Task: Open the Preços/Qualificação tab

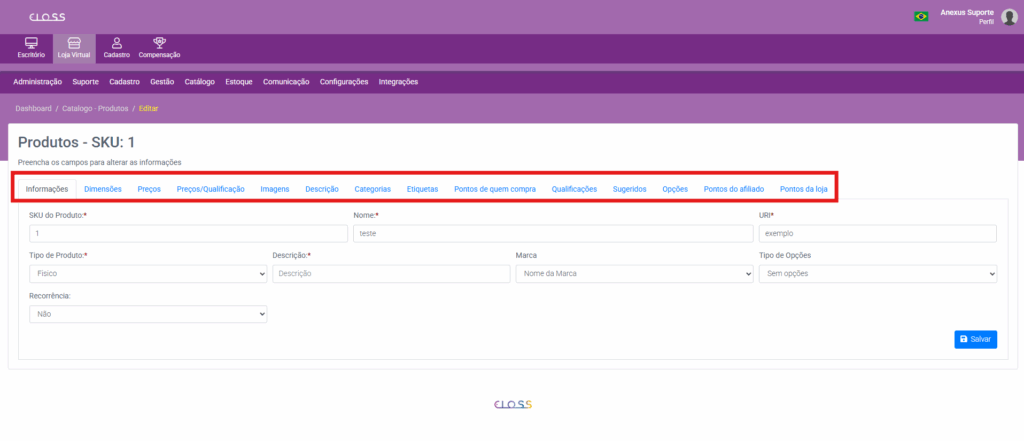Action: point(210,188)
